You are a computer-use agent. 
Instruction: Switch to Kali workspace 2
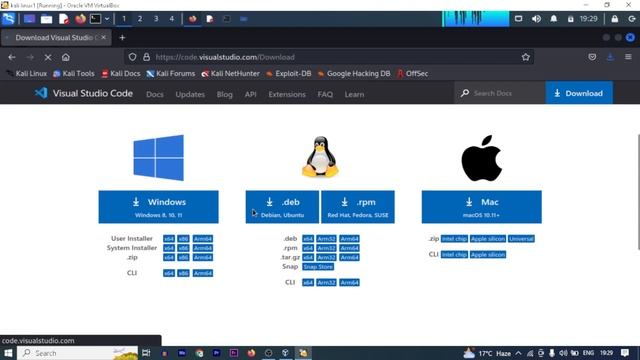[x=140, y=19]
